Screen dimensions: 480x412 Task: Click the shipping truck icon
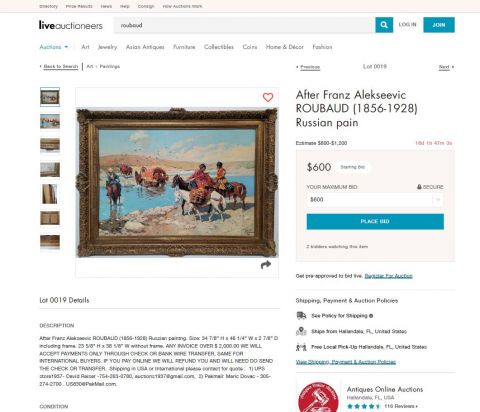[x=301, y=315]
